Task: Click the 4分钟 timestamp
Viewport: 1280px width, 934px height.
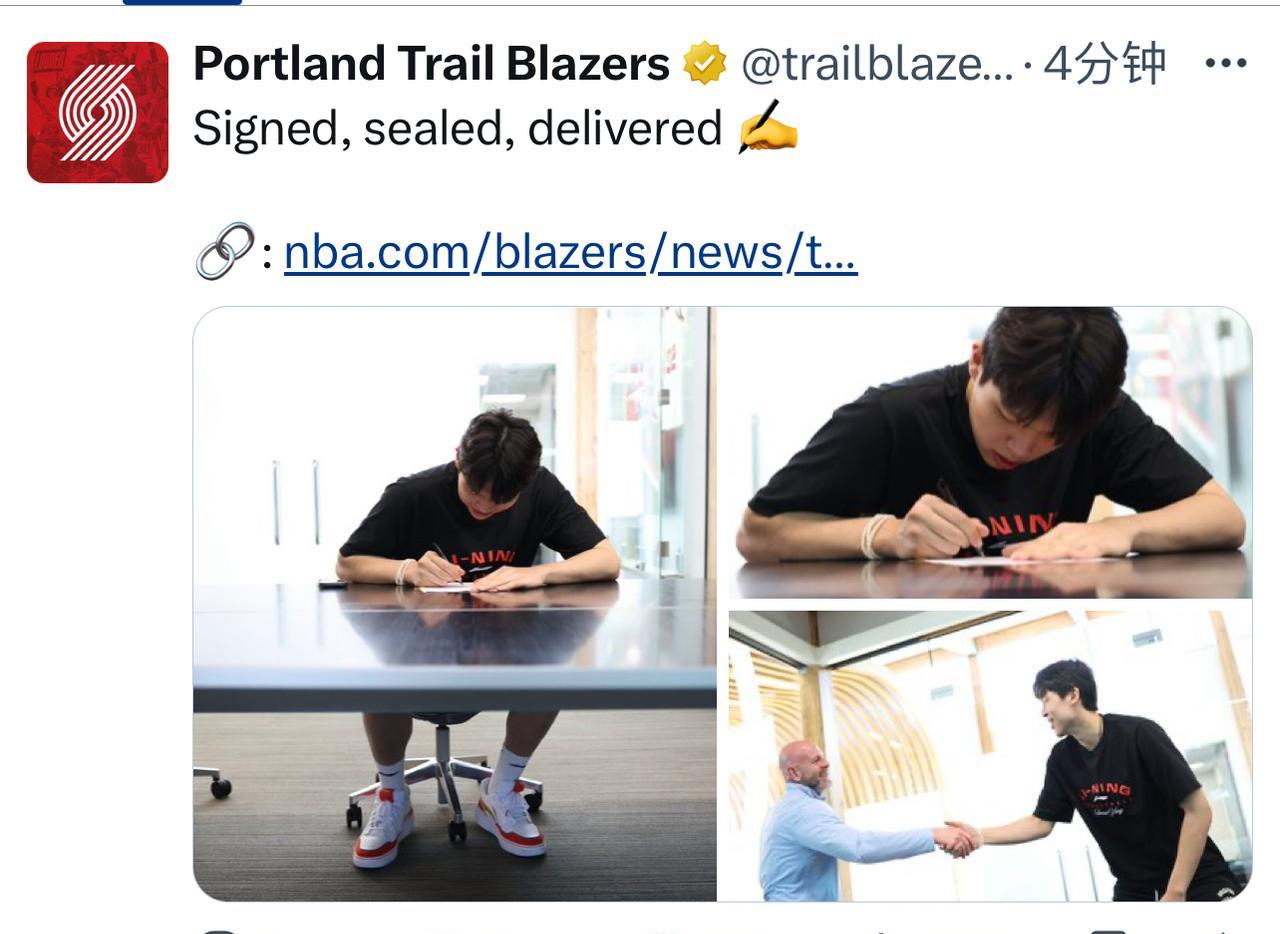Action: coord(1105,64)
